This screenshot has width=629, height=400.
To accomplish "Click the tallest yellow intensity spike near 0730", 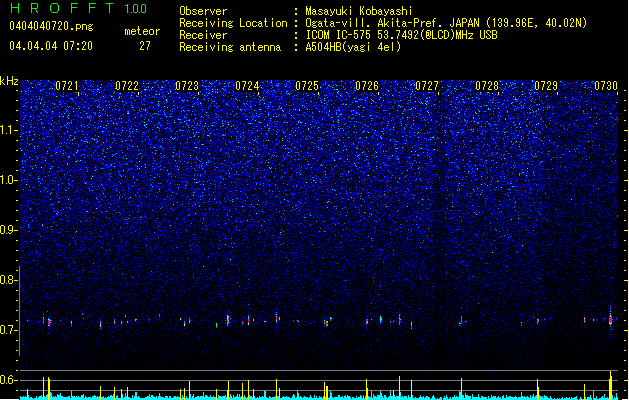I will 611,385.
